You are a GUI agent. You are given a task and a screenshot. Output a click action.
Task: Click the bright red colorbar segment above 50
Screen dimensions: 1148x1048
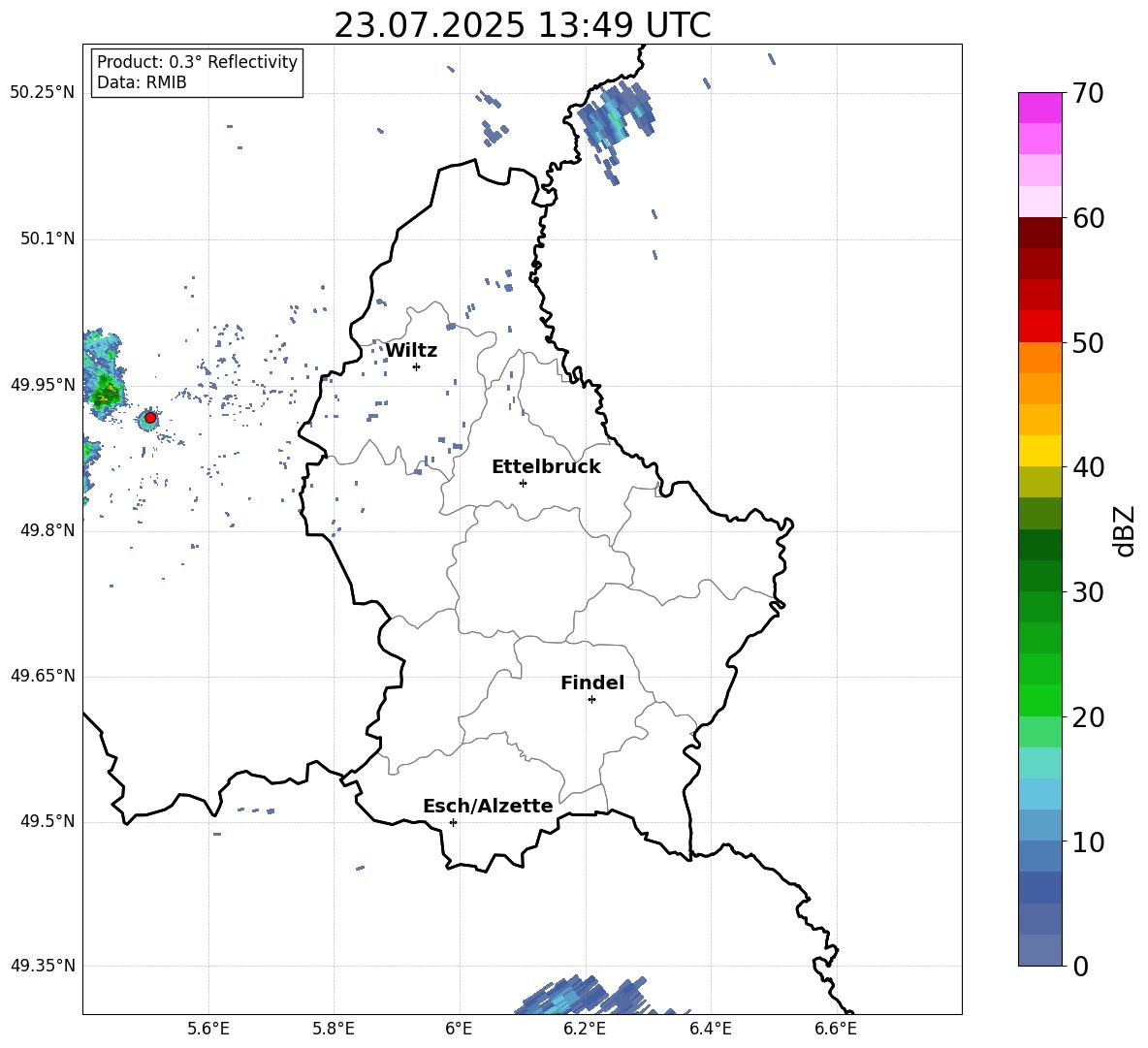1040,327
